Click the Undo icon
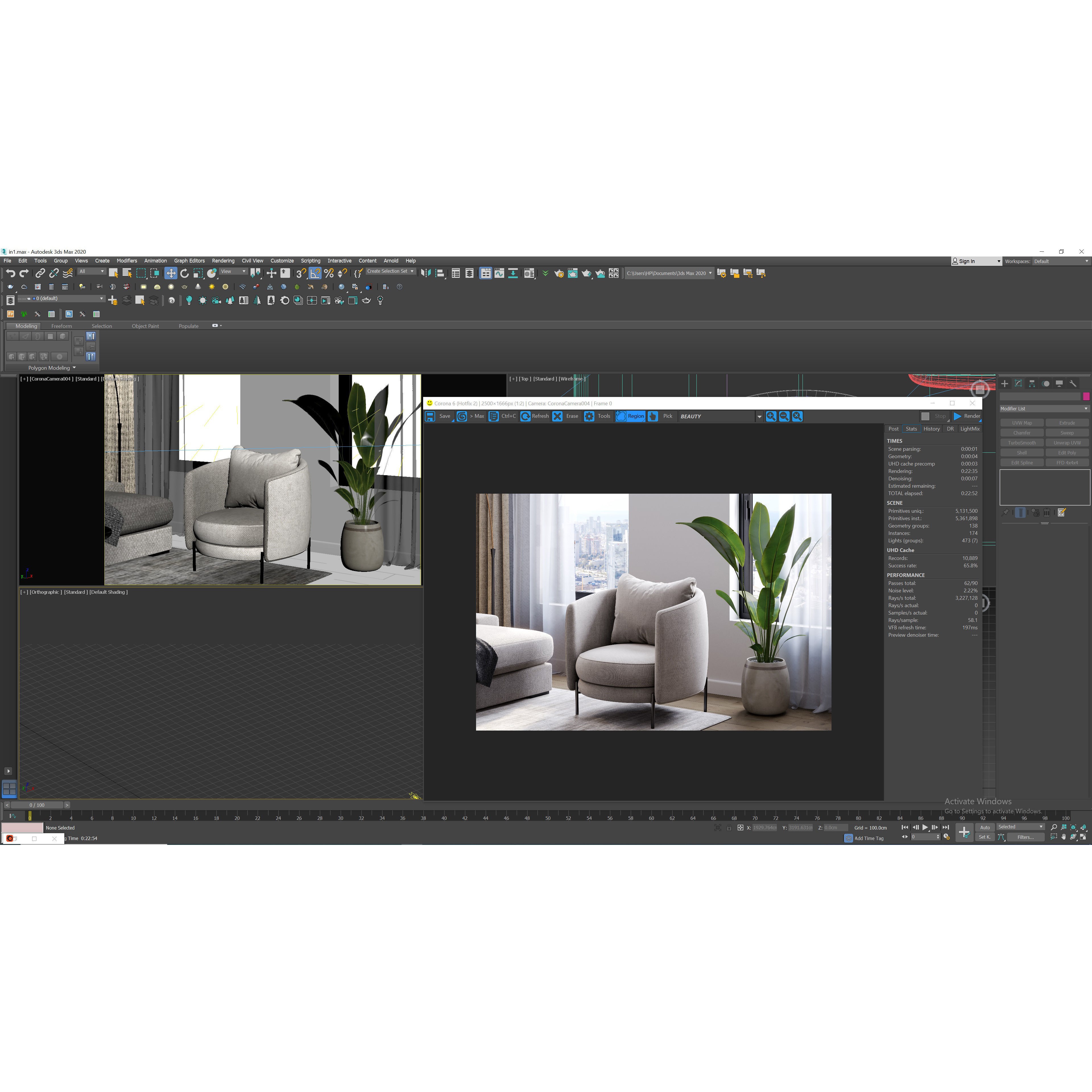This screenshot has height=1092, width=1092. point(11,273)
